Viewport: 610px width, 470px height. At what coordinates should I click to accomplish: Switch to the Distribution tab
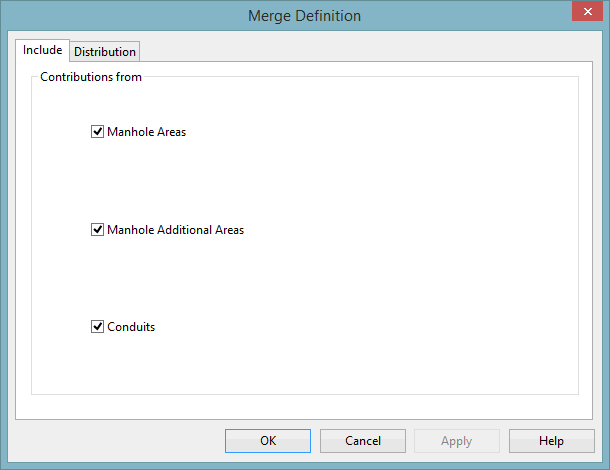pos(105,51)
